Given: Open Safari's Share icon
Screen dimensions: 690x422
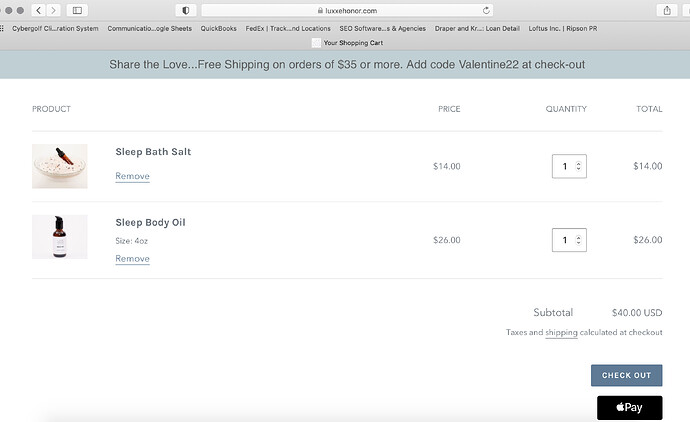Looking at the screenshot, I should (x=667, y=10).
